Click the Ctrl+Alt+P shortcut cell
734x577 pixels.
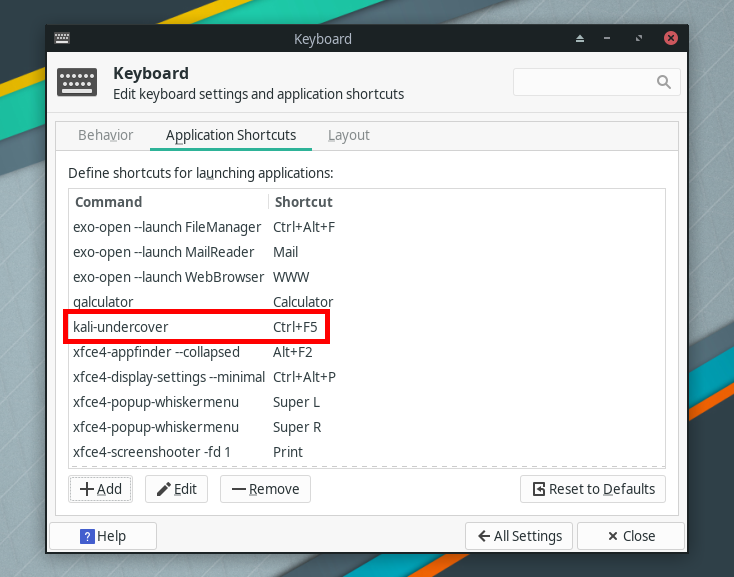[304, 377]
